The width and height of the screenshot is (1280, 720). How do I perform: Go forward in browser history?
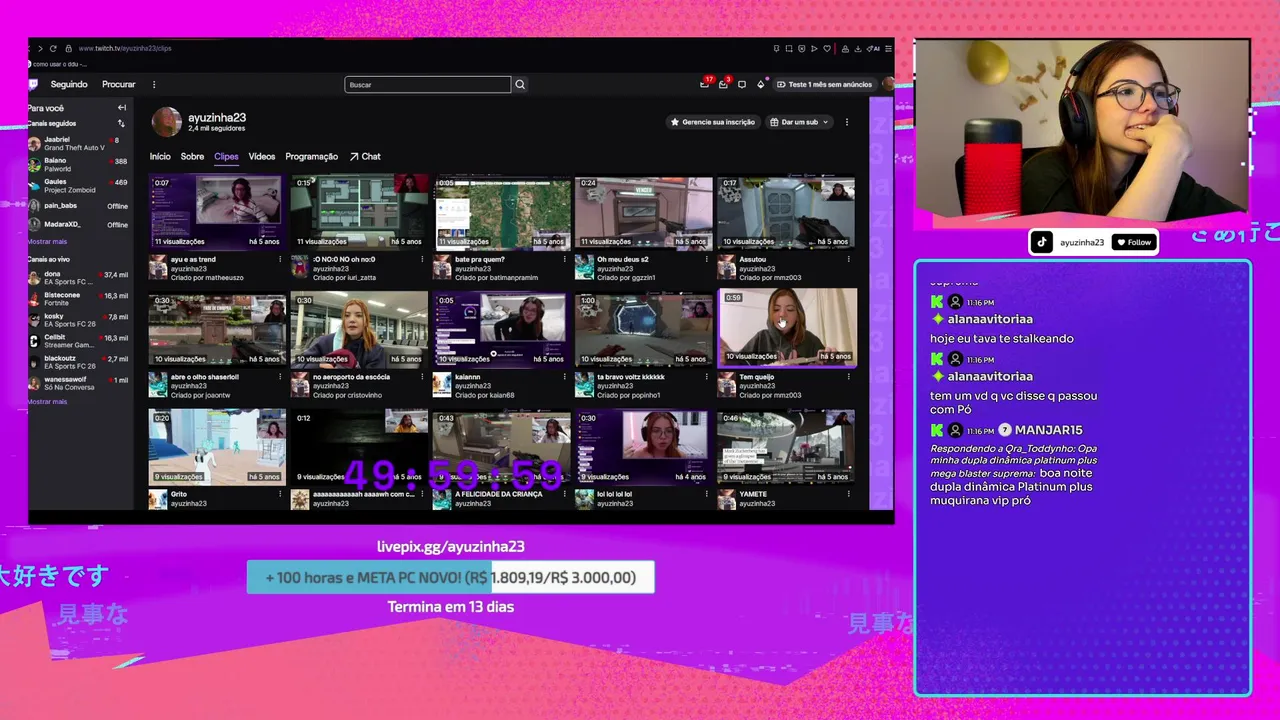tap(40, 48)
